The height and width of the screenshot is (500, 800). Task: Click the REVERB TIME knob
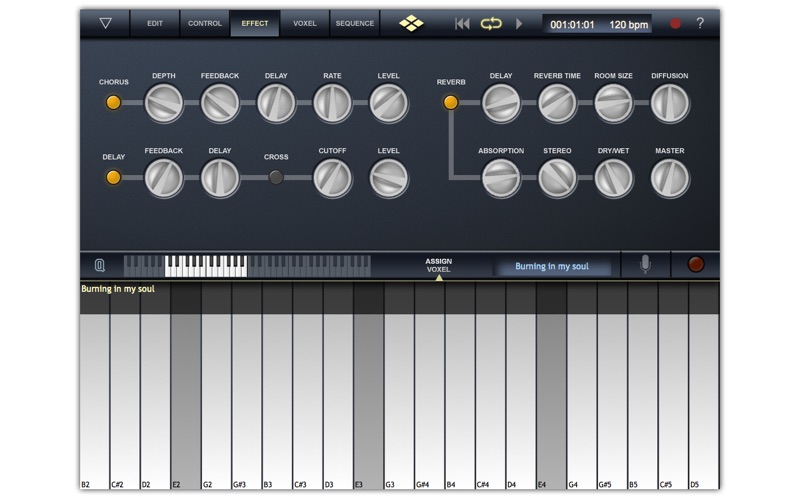(x=557, y=103)
